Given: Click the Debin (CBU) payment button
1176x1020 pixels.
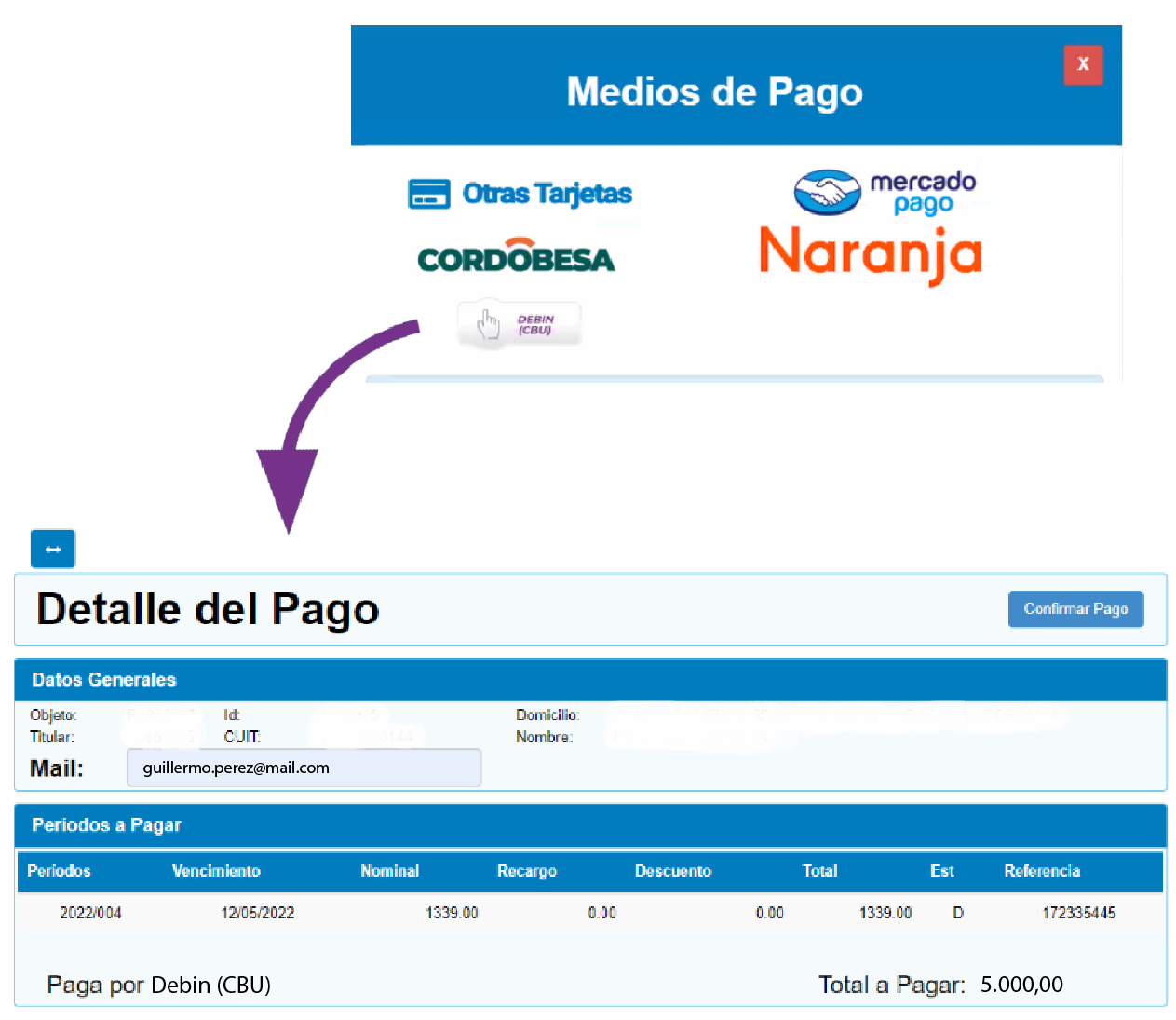Looking at the screenshot, I should (x=519, y=323).
